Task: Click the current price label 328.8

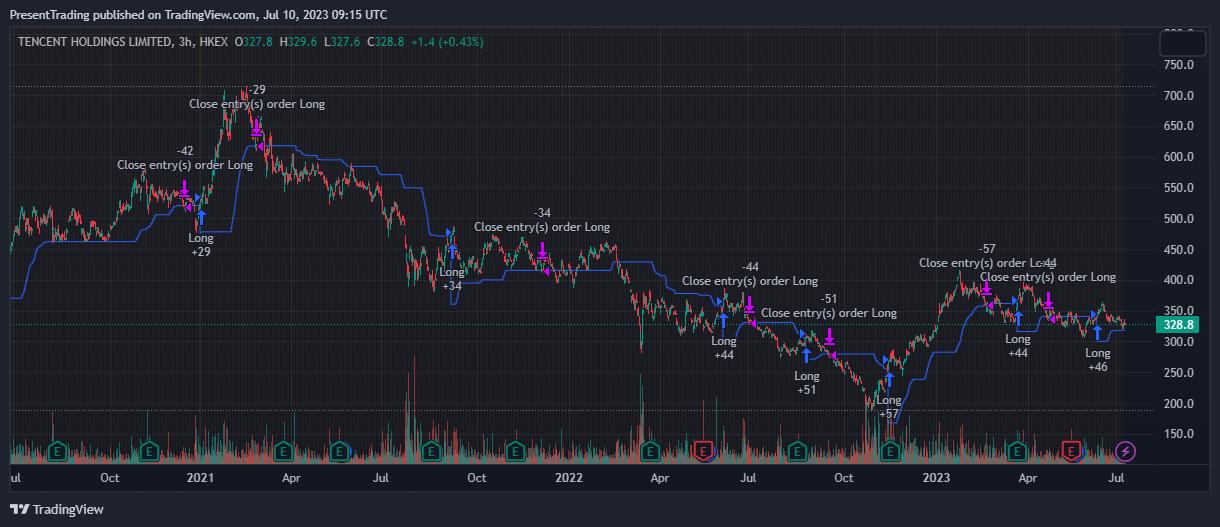Action: 1175,325
